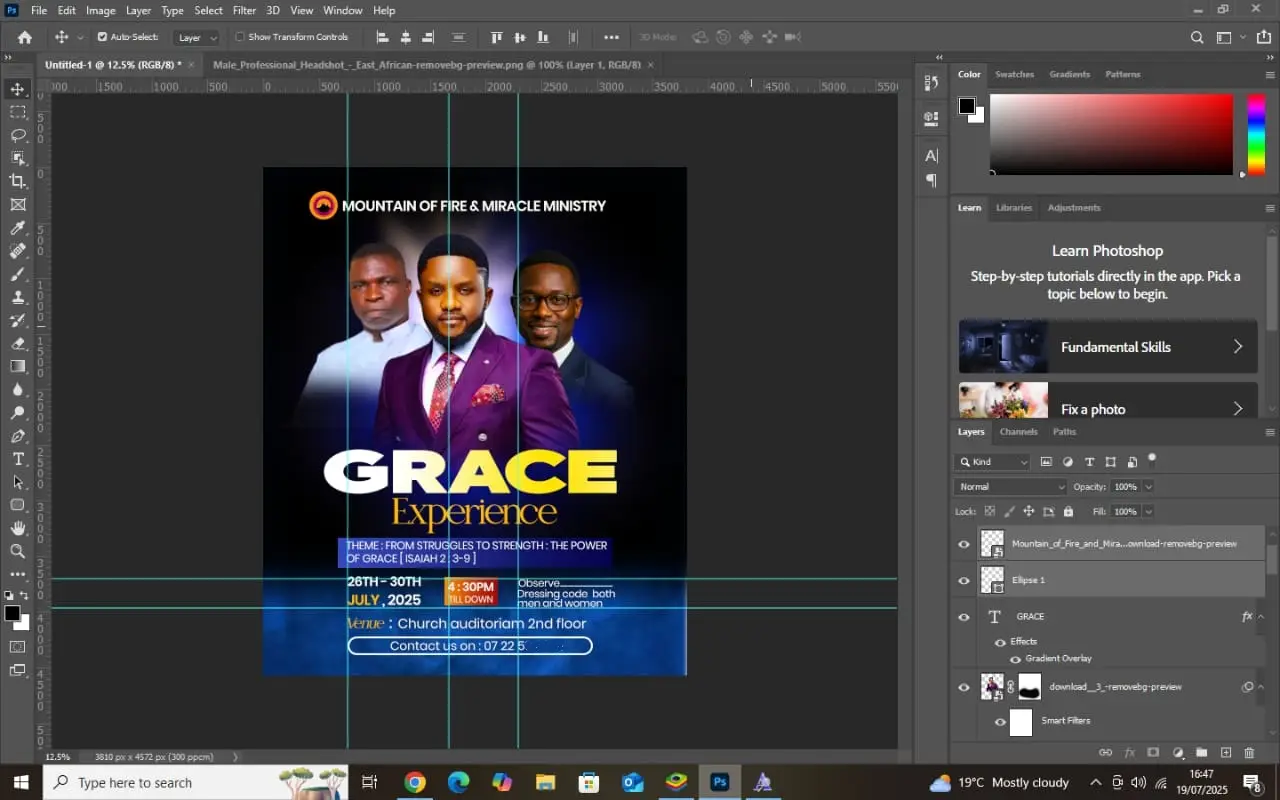Toggle Gradient Overlay effect visibility

[x=1015, y=659]
